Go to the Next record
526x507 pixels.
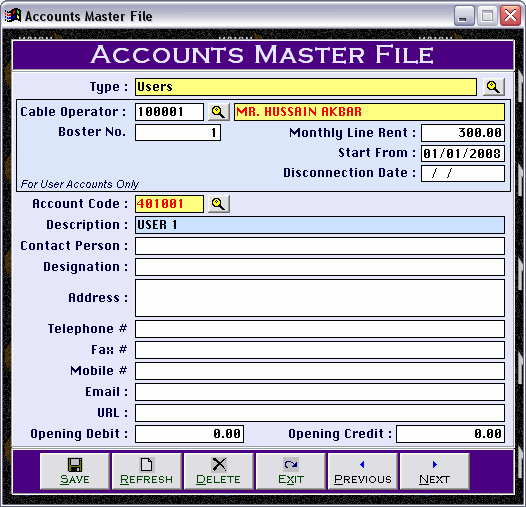point(434,471)
